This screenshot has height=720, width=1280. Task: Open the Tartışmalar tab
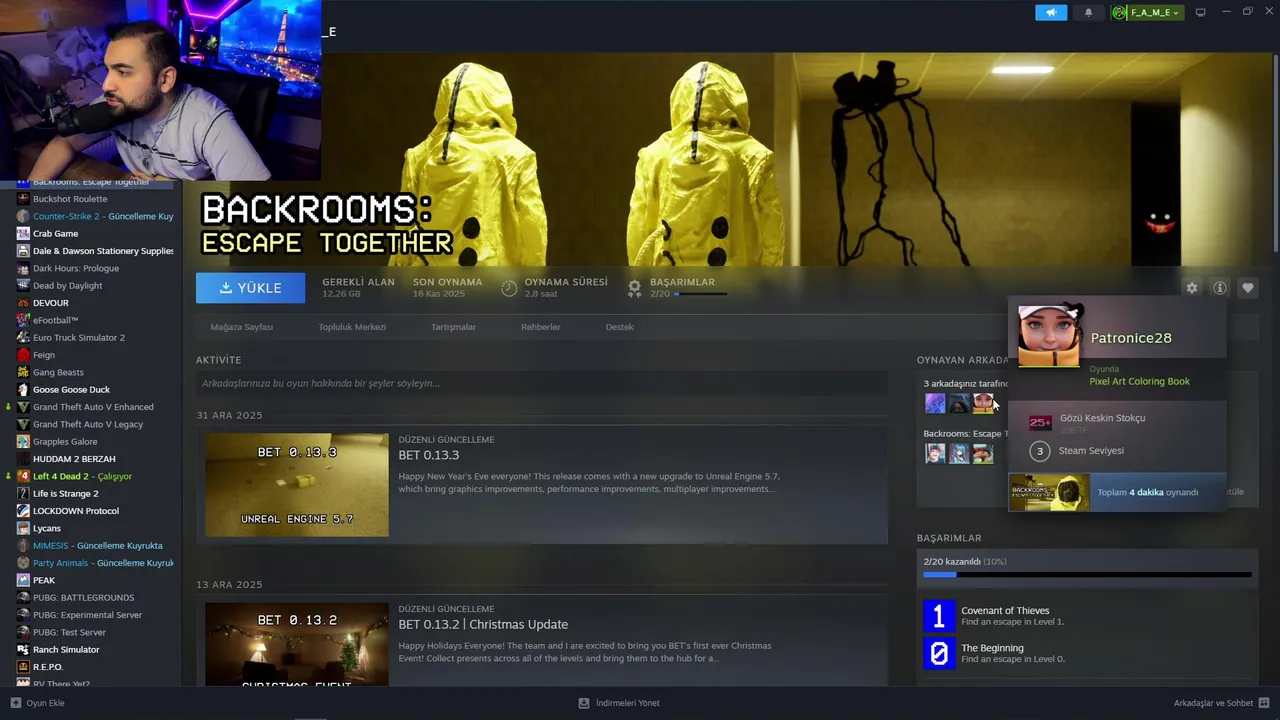pos(453,327)
